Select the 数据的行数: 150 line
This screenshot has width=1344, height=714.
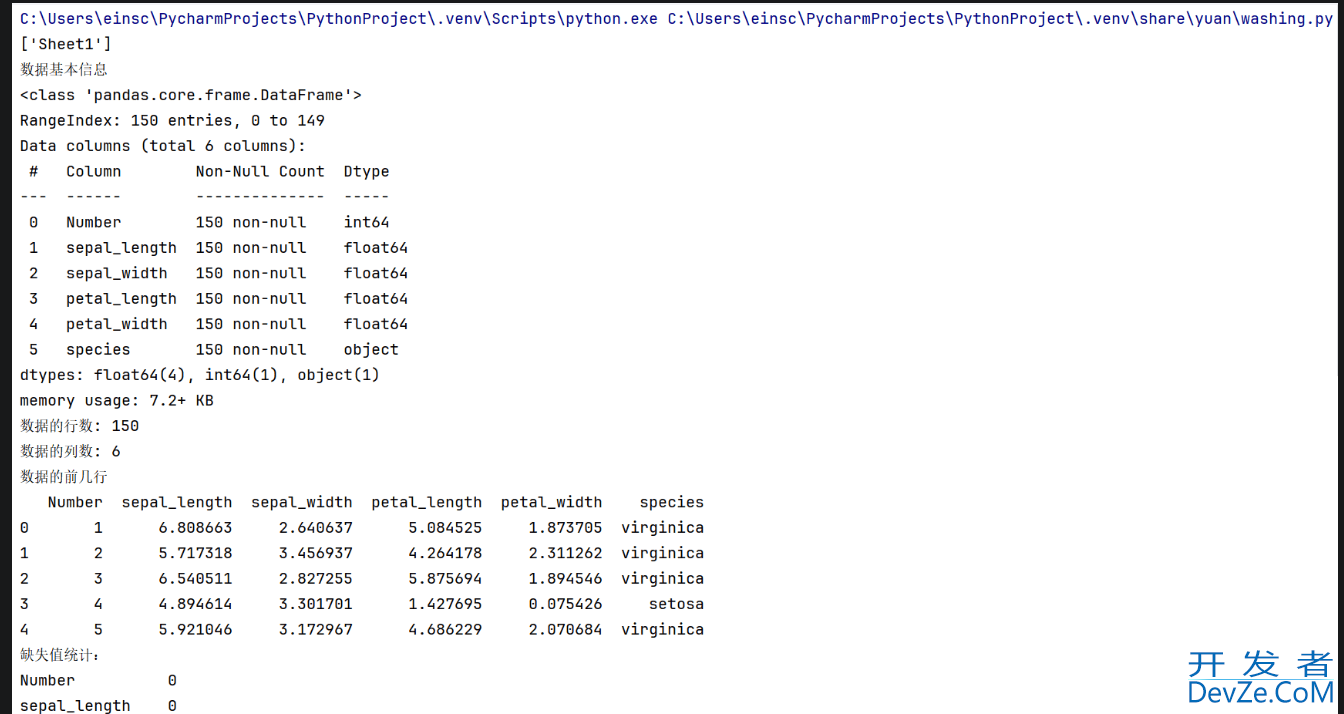tap(80, 426)
